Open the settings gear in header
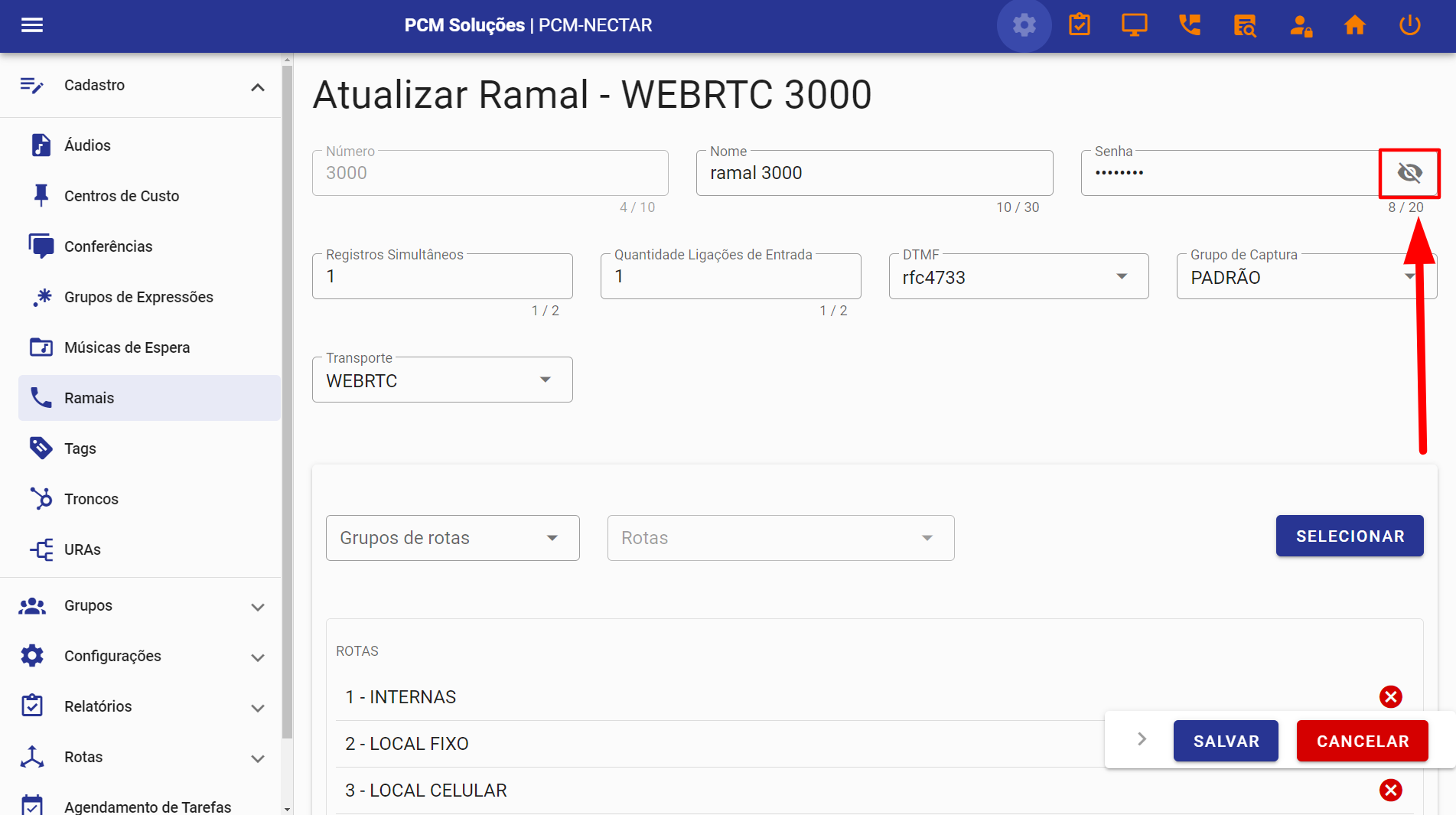This screenshot has width=1456, height=815. pos(1024,25)
